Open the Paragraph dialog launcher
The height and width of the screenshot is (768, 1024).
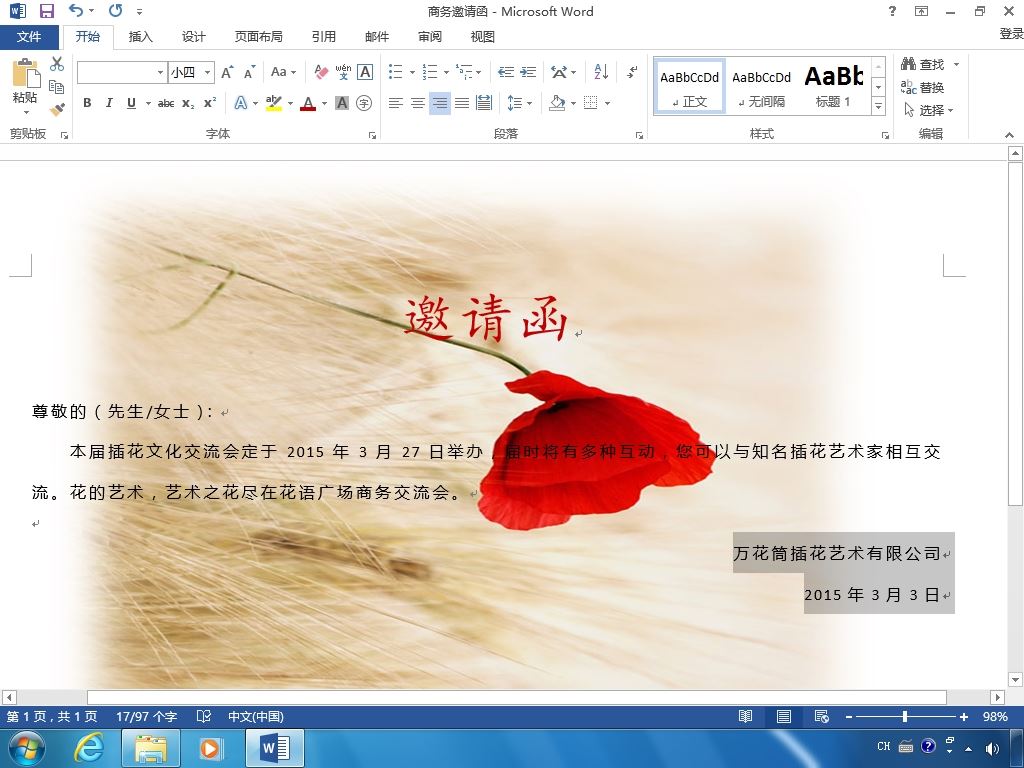pos(639,135)
